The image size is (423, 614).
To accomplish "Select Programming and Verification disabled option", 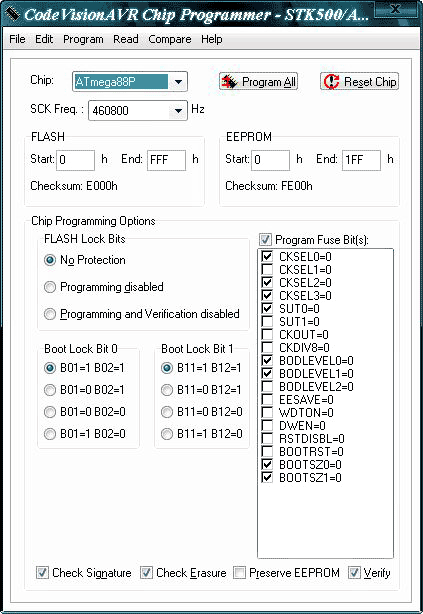I will pos(50,314).
